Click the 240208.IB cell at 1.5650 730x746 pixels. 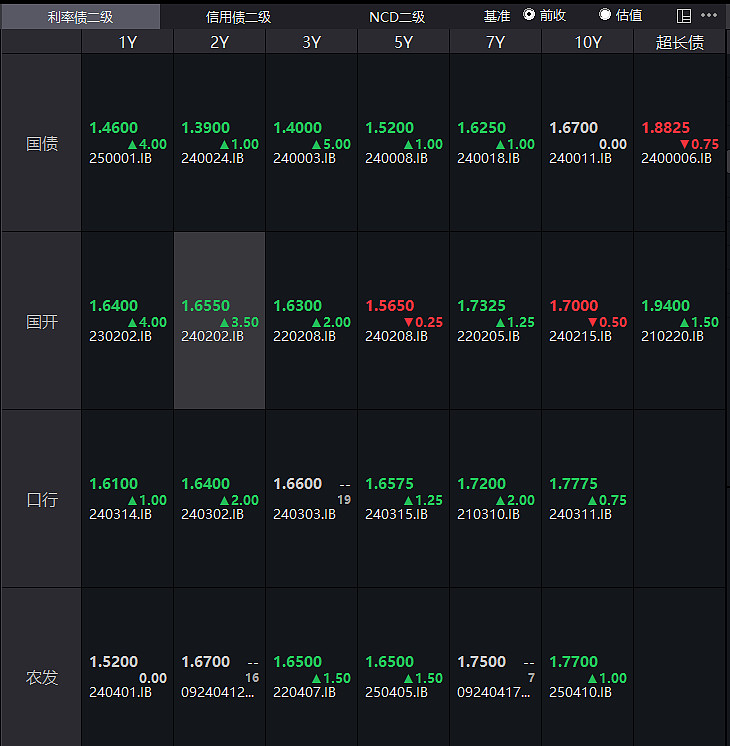(403, 321)
